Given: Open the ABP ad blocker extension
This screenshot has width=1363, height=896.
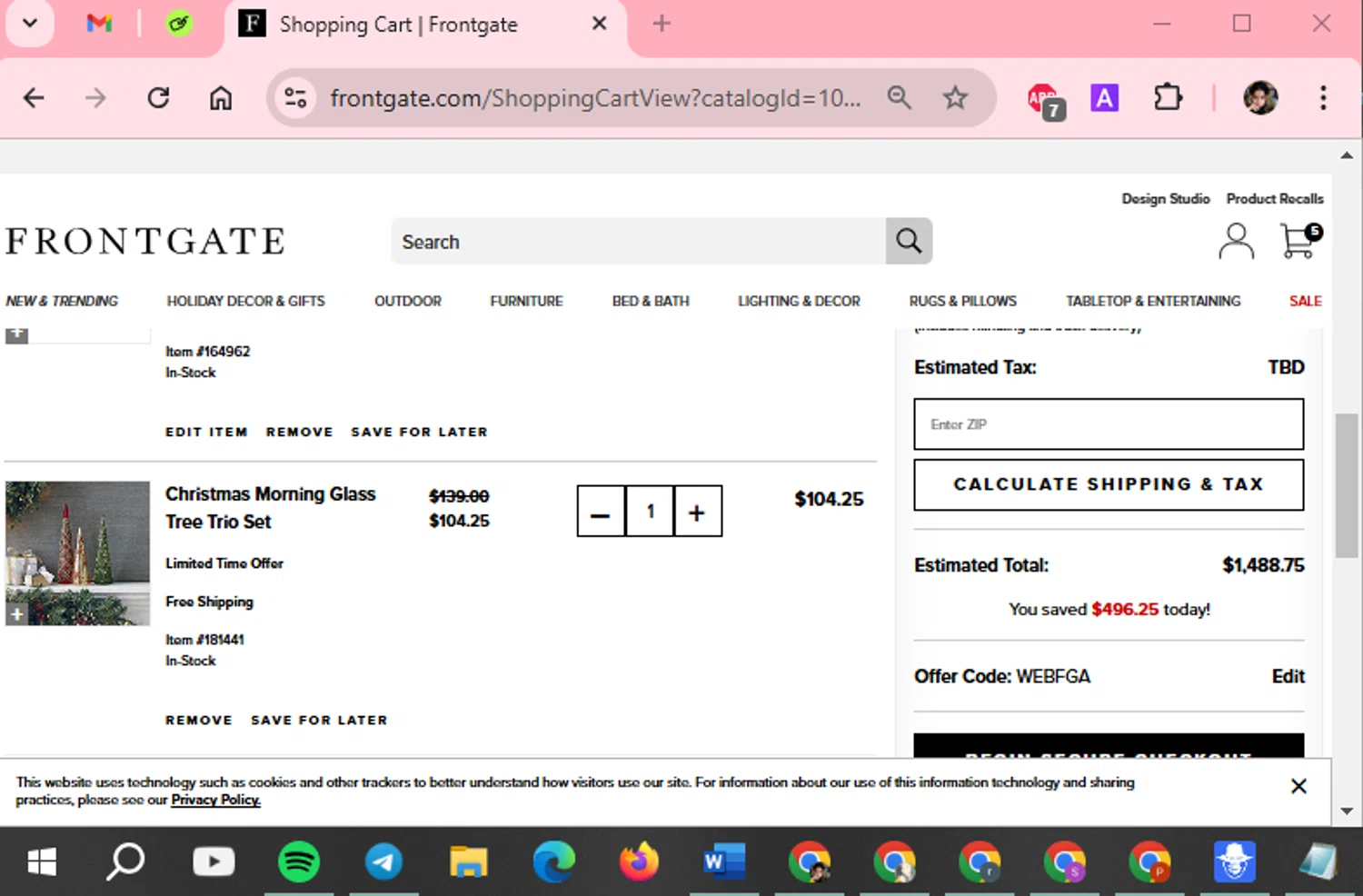Looking at the screenshot, I should 1045,99.
